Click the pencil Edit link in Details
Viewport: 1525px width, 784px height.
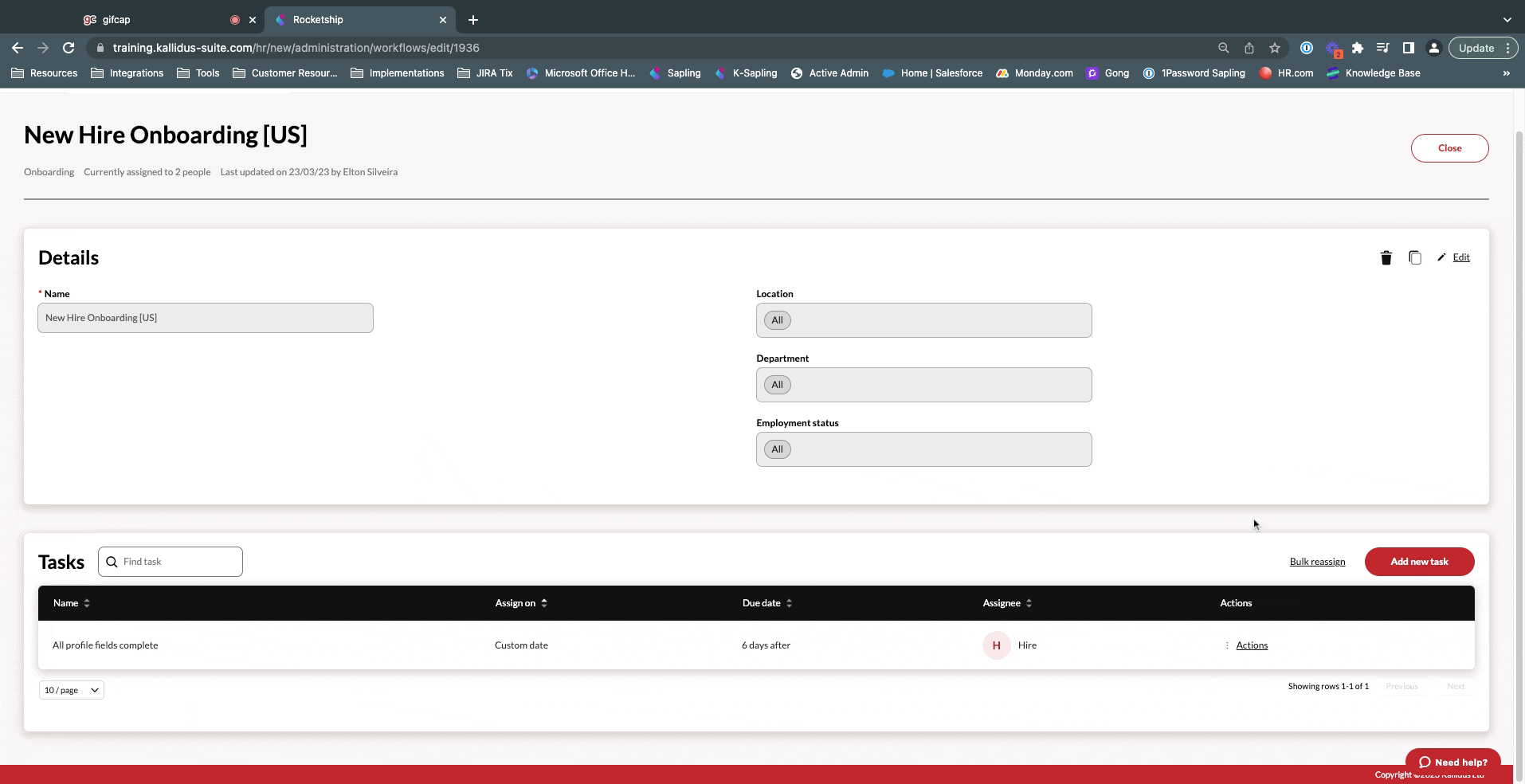click(1460, 257)
